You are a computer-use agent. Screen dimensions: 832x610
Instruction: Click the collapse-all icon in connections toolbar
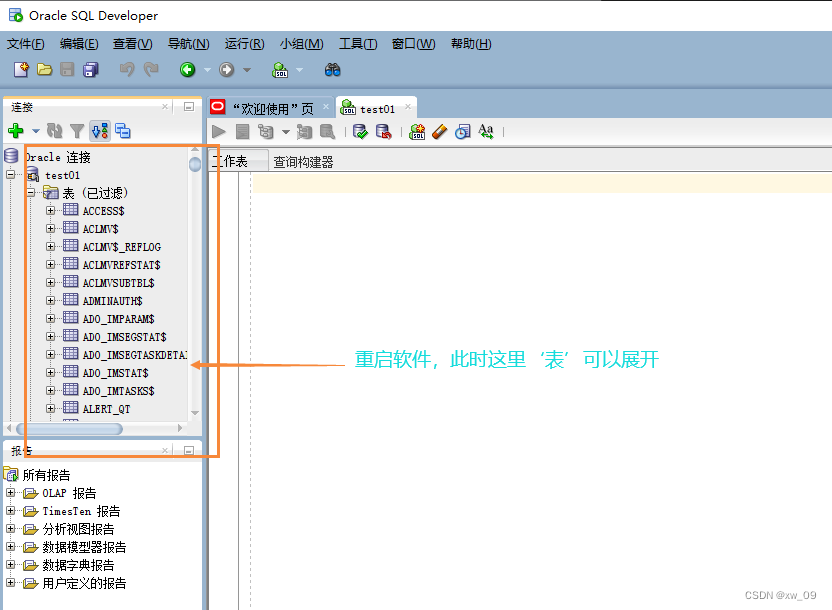(123, 130)
